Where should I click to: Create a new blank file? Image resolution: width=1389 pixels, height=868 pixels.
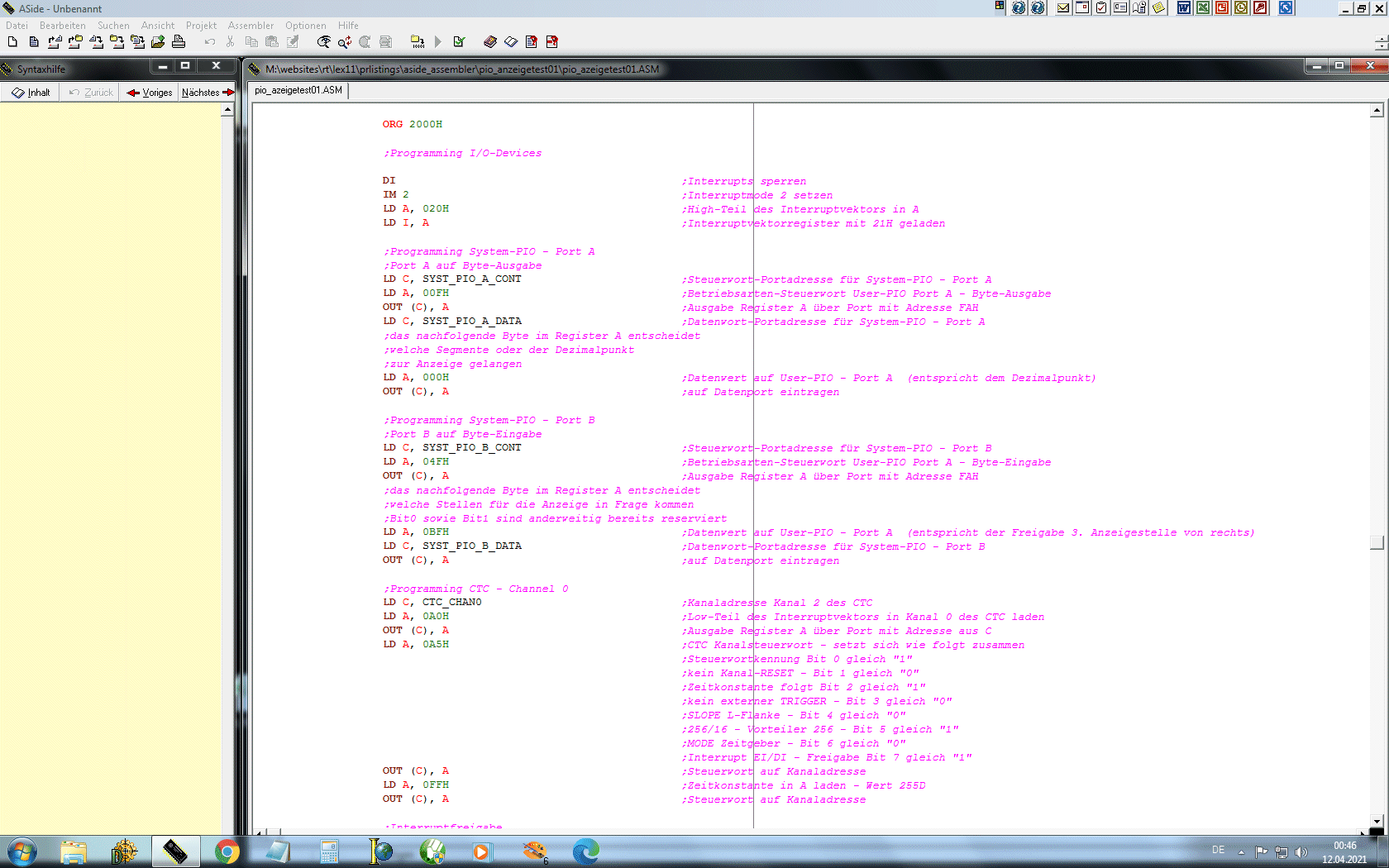(x=12, y=42)
